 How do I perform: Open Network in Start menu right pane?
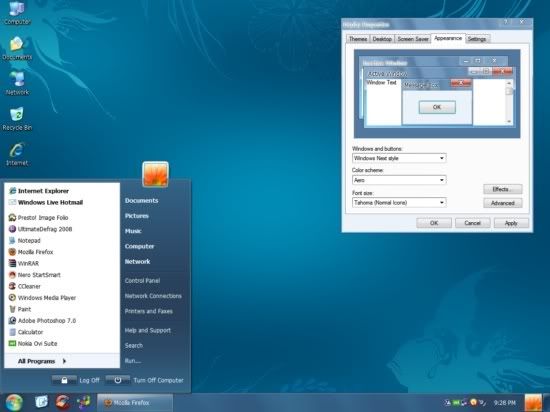pyautogui.click(x=137, y=262)
